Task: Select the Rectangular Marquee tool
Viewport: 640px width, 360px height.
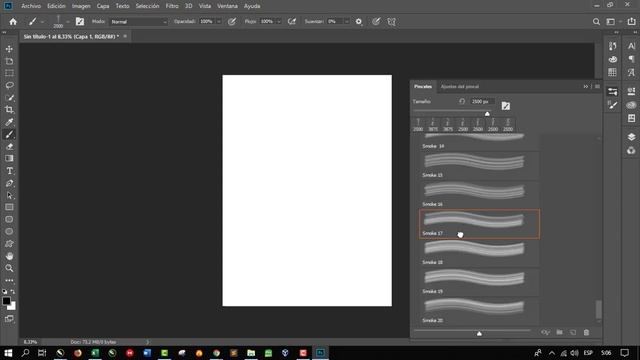Action: [9, 73]
